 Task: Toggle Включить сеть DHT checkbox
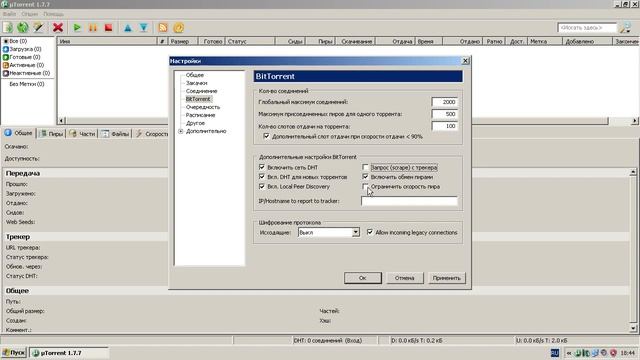pos(262,167)
